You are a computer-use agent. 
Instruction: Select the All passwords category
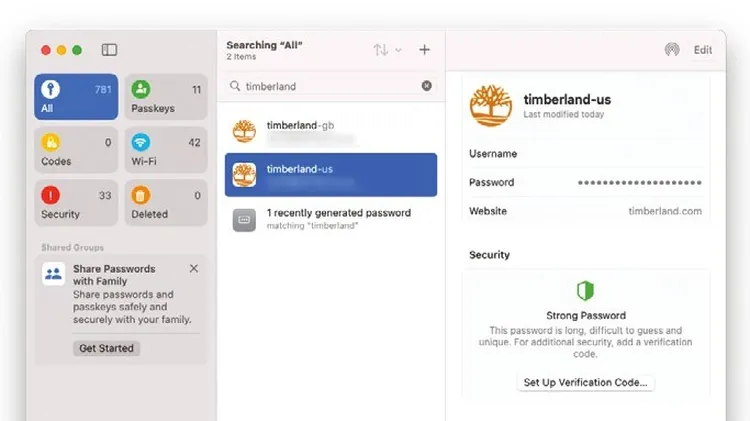(76, 97)
